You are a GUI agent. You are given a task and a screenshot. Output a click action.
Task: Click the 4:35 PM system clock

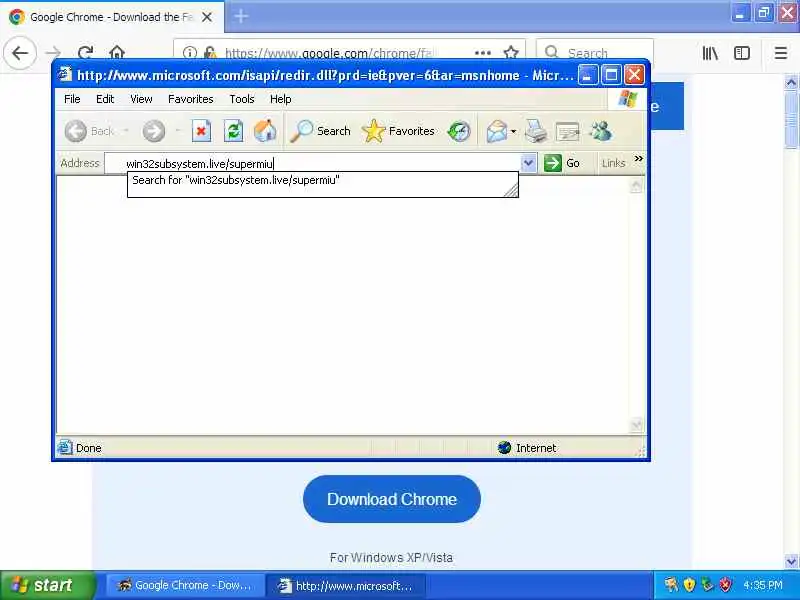coord(763,585)
